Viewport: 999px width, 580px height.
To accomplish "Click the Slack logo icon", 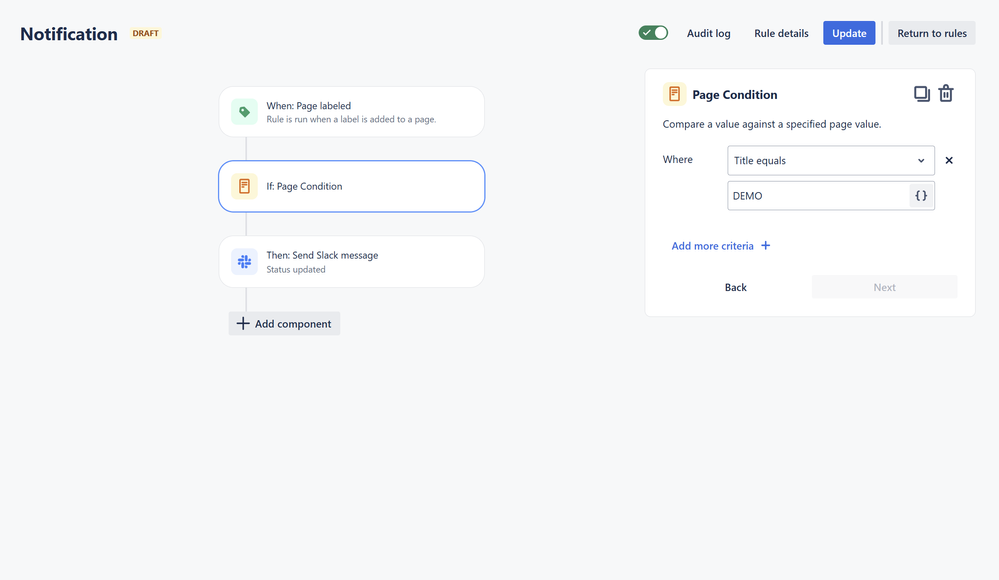I will point(244,261).
